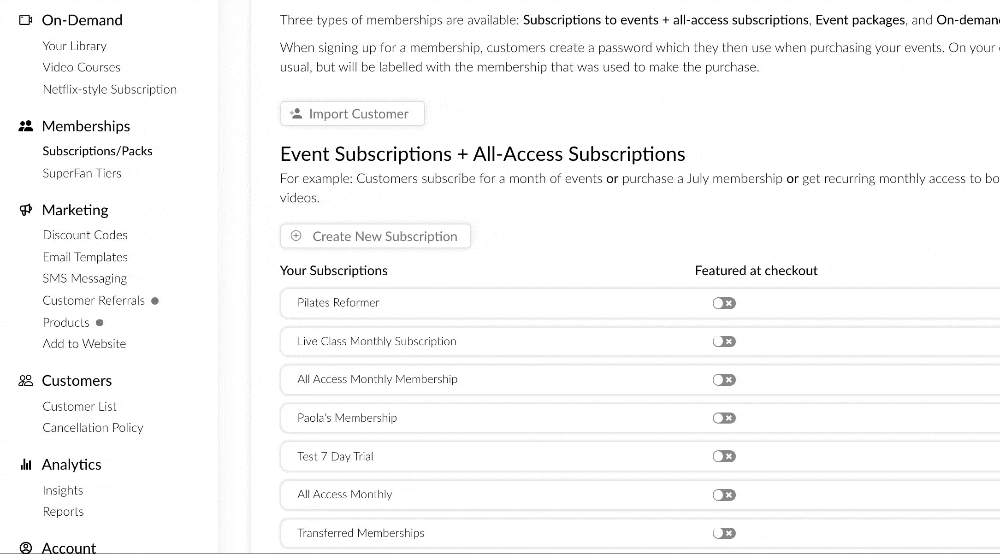Click the Memberships people icon

(x=26, y=126)
